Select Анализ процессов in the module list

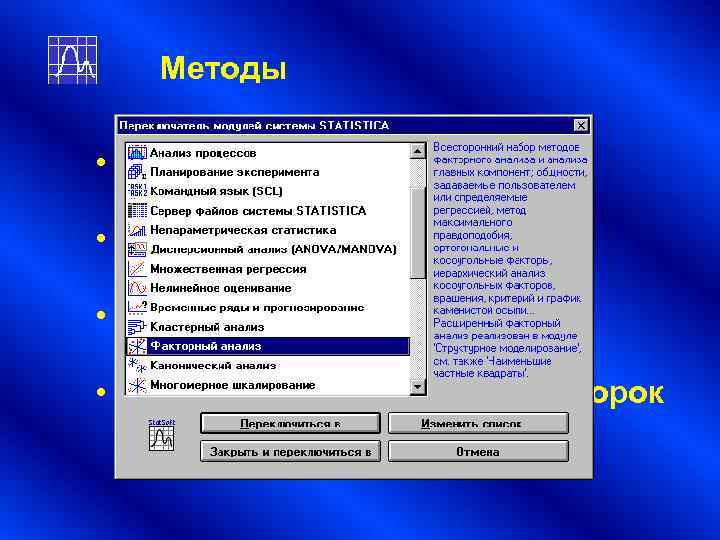pyautogui.click(x=268, y=152)
